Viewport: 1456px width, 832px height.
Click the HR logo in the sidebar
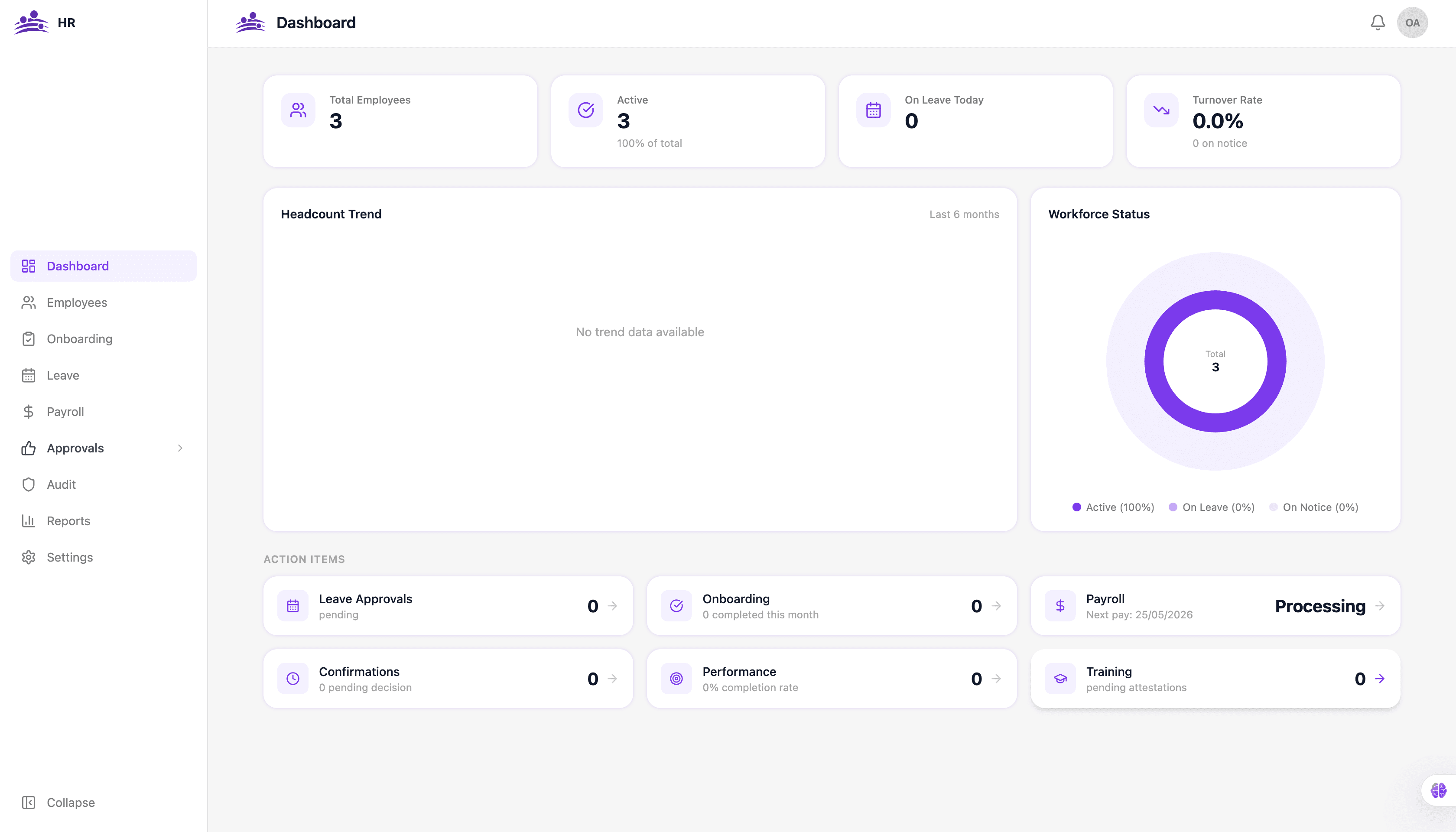tap(31, 22)
